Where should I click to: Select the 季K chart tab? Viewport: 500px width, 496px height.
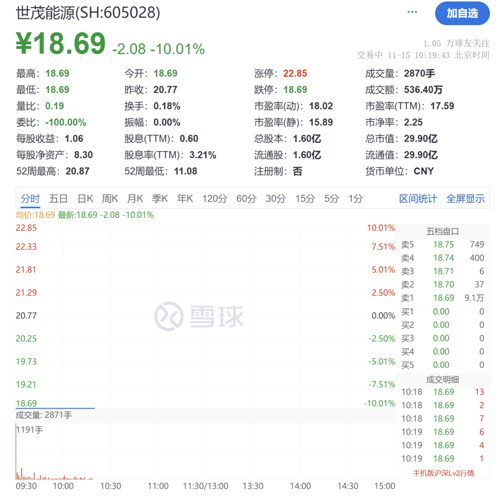(160, 199)
